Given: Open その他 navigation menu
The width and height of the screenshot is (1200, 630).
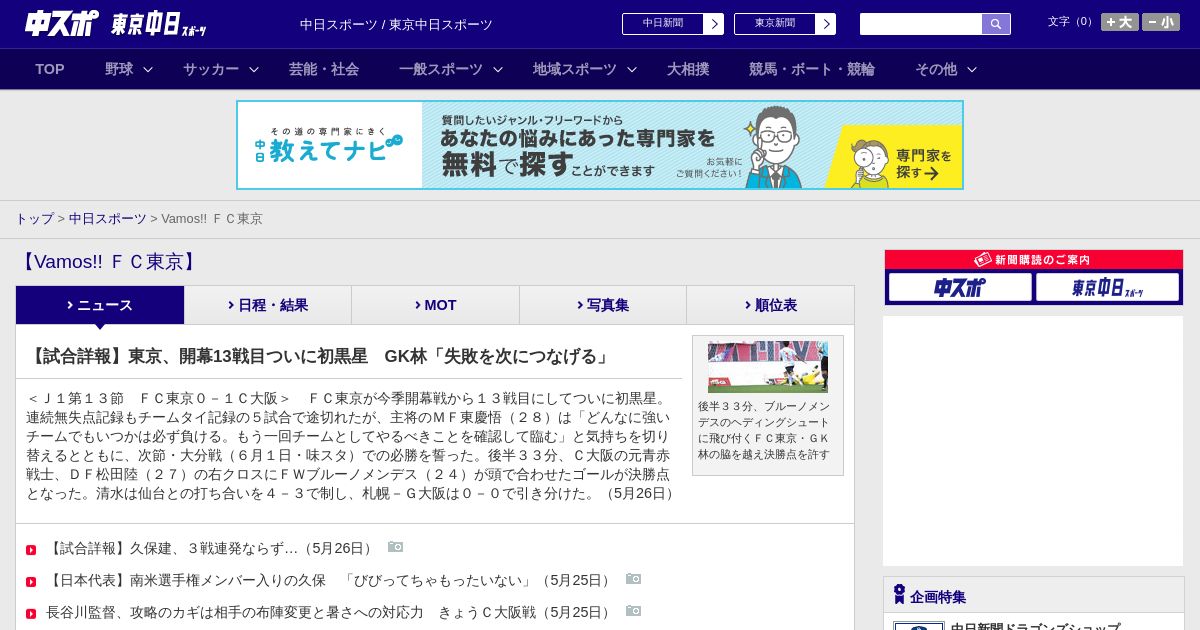Looking at the screenshot, I should pyautogui.click(x=936, y=69).
